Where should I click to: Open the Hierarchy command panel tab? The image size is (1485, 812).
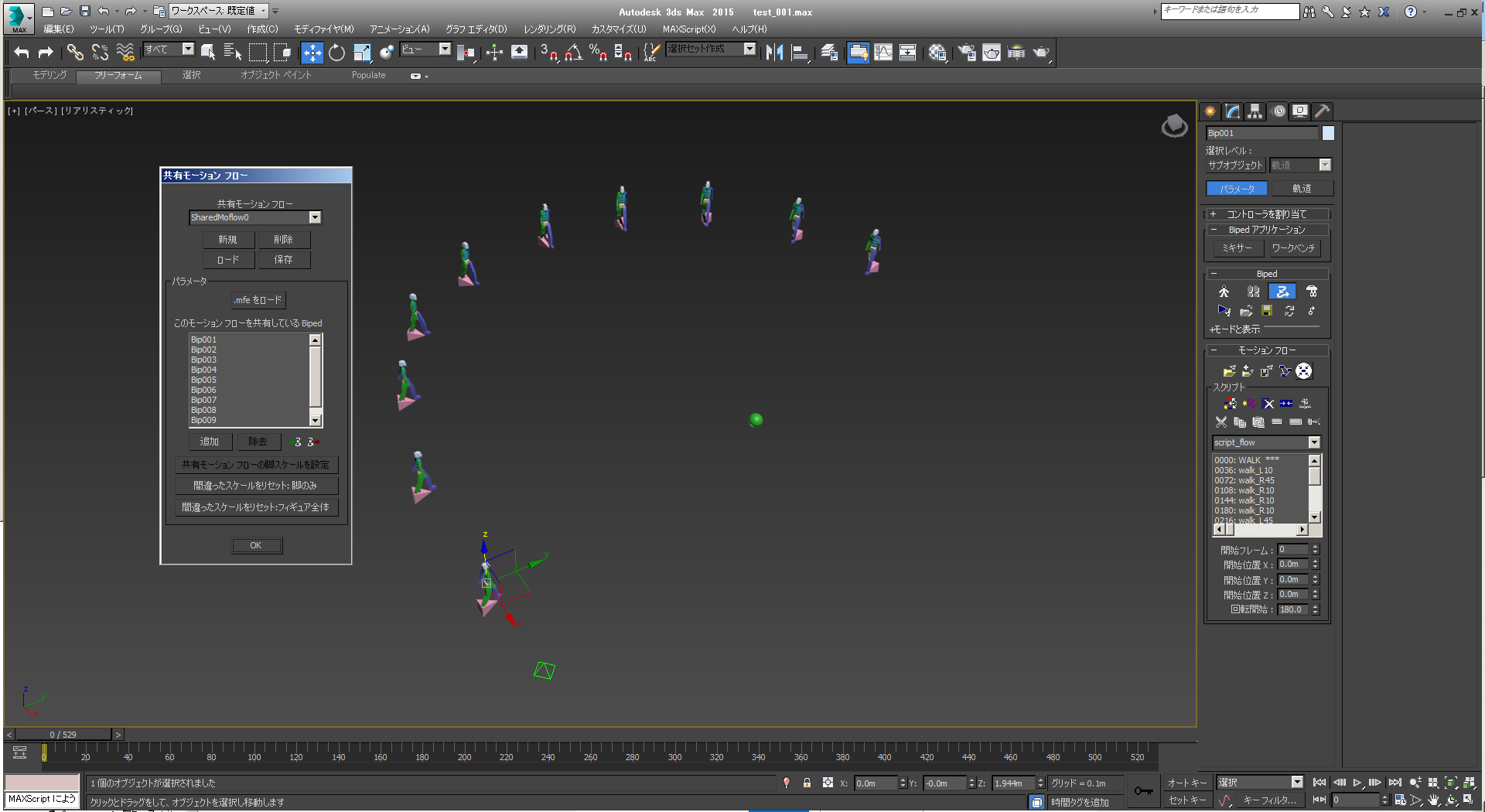click(1255, 111)
